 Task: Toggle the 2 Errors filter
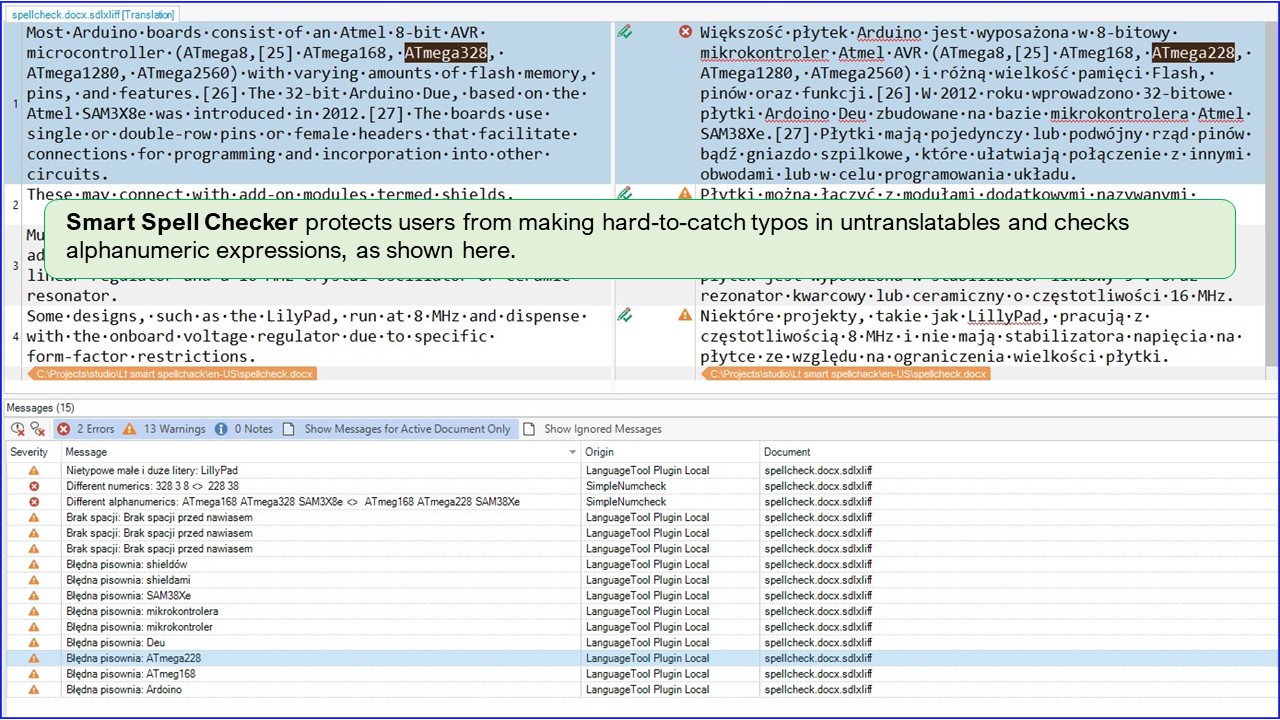coord(86,429)
